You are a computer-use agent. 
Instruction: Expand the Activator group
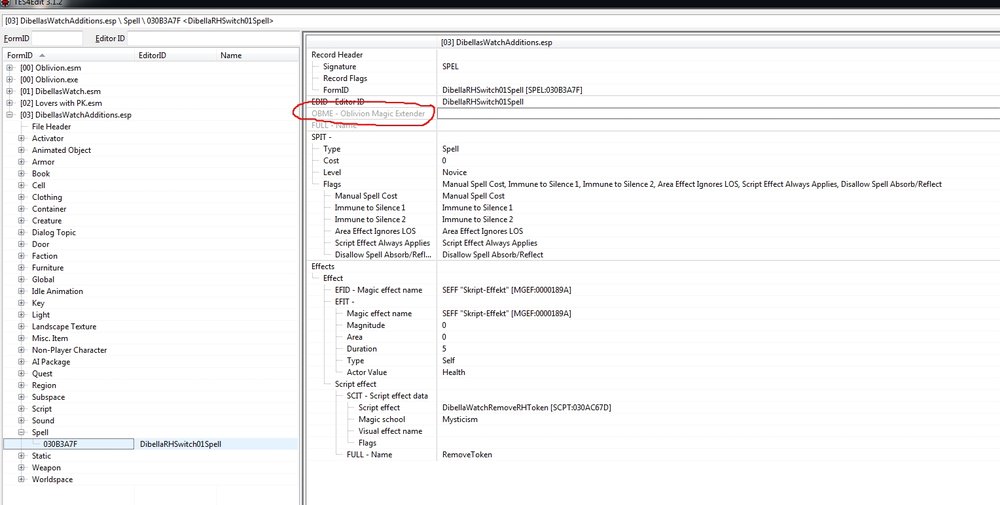(x=21, y=138)
